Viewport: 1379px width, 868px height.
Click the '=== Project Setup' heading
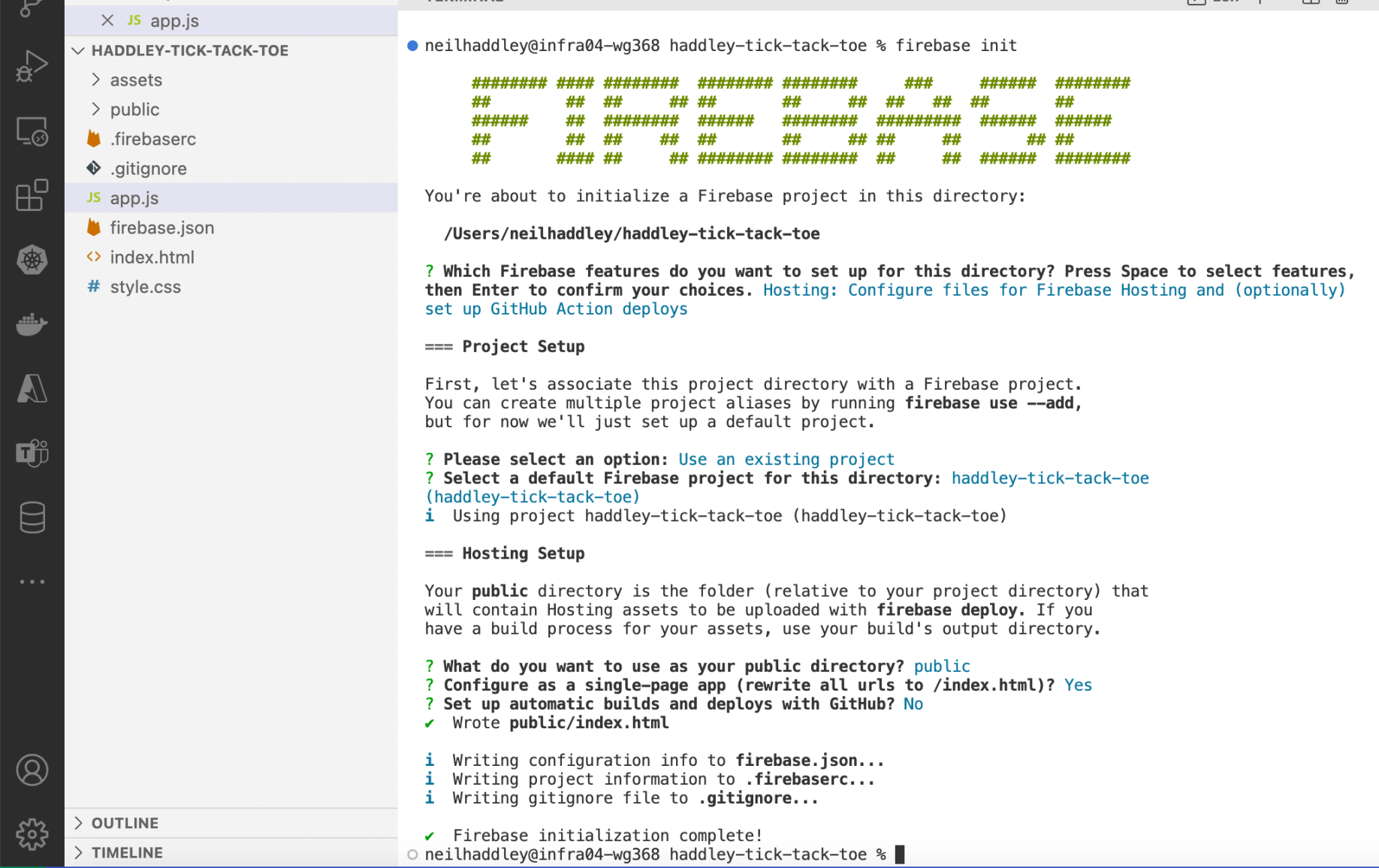pyautogui.click(x=505, y=347)
